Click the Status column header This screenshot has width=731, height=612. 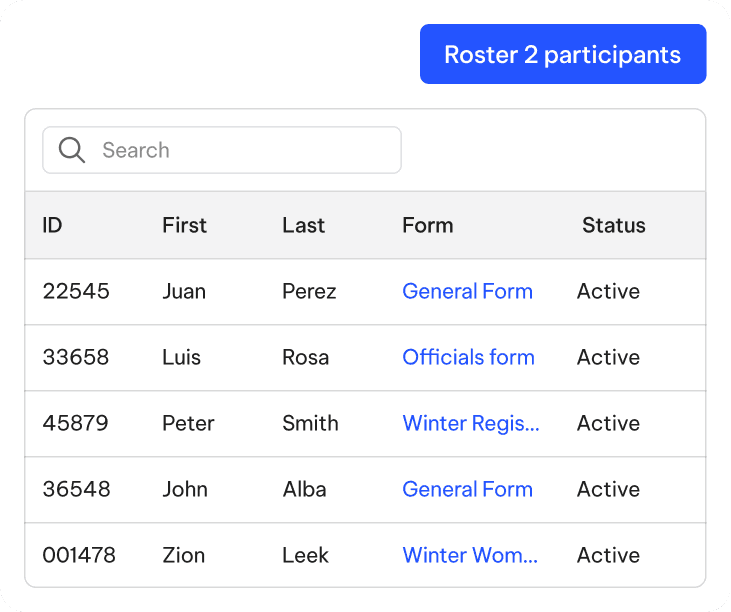[614, 225]
